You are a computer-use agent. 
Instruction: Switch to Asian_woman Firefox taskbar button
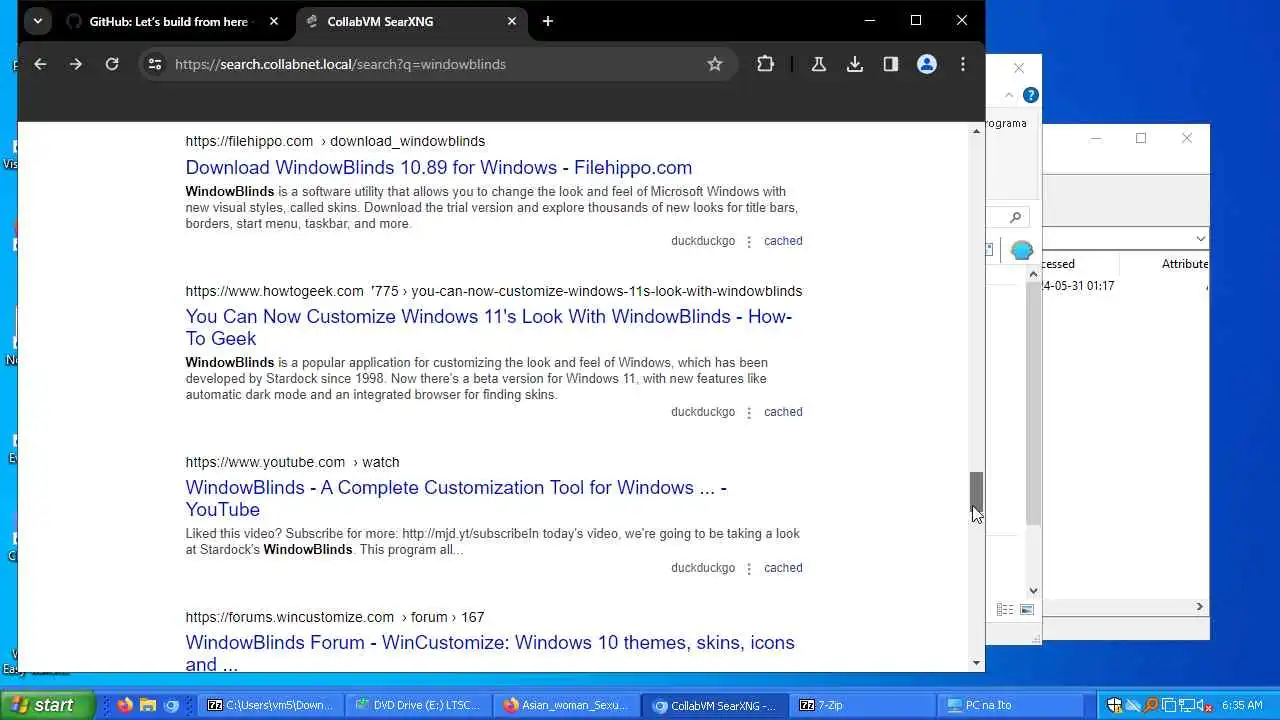pyautogui.click(x=567, y=705)
